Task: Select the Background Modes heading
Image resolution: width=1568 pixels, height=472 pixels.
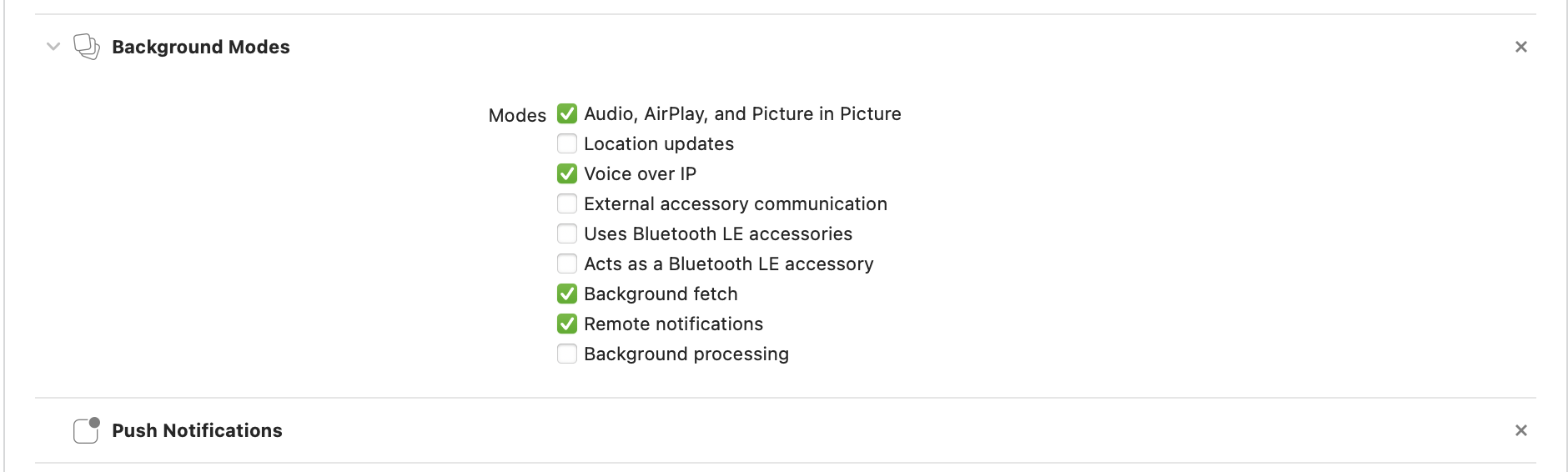Action: click(x=201, y=47)
